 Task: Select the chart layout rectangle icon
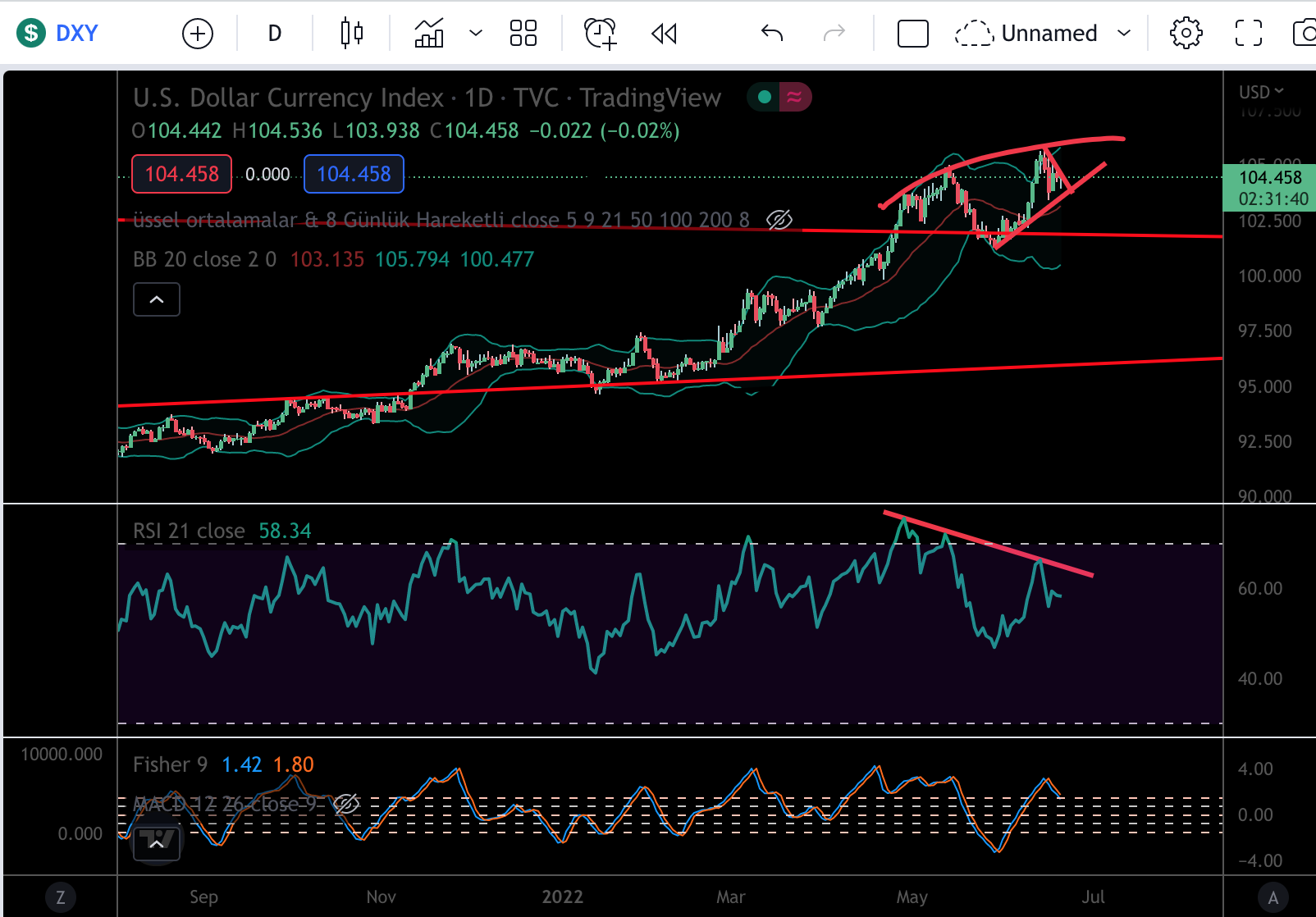[x=913, y=34]
